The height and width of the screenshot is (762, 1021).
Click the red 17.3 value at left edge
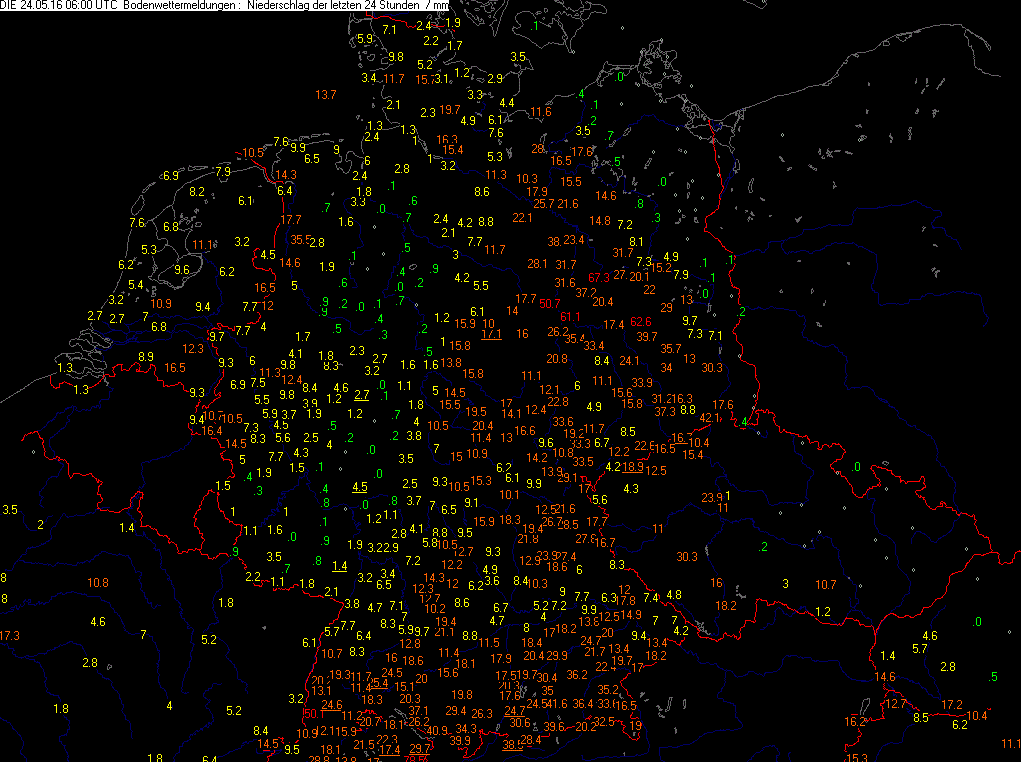[9, 635]
